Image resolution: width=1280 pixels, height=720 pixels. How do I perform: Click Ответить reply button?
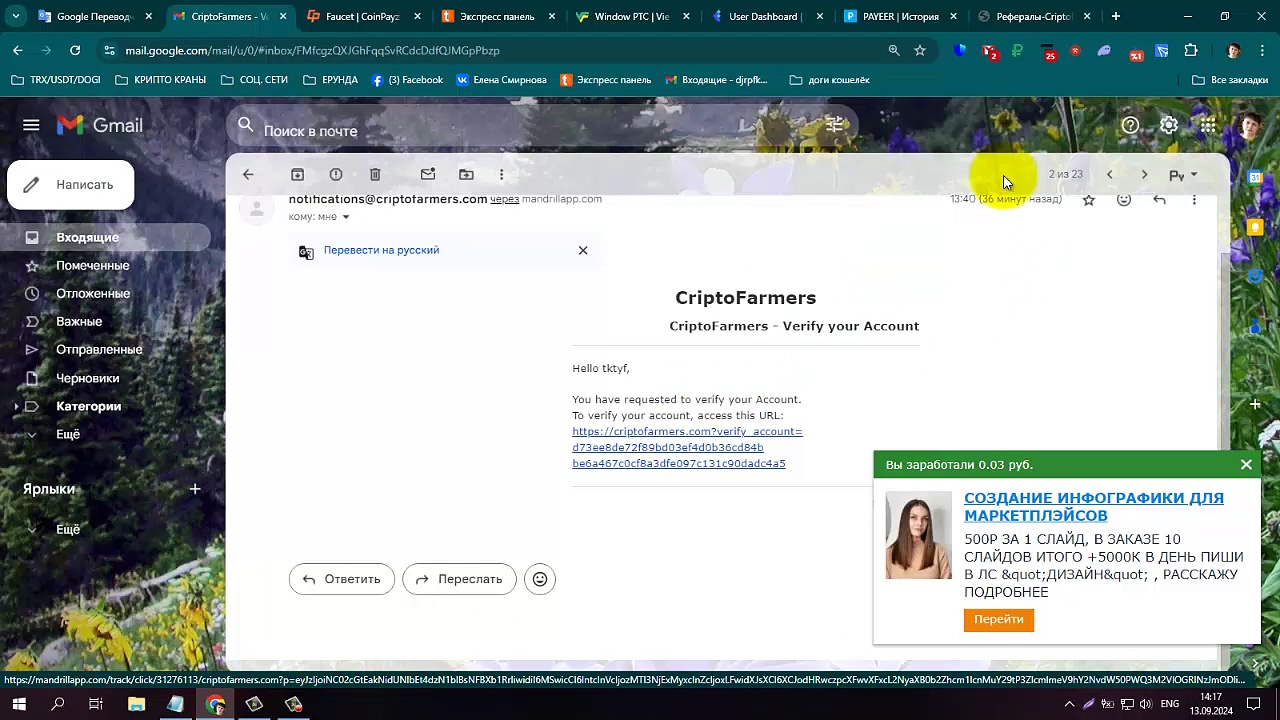point(342,579)
